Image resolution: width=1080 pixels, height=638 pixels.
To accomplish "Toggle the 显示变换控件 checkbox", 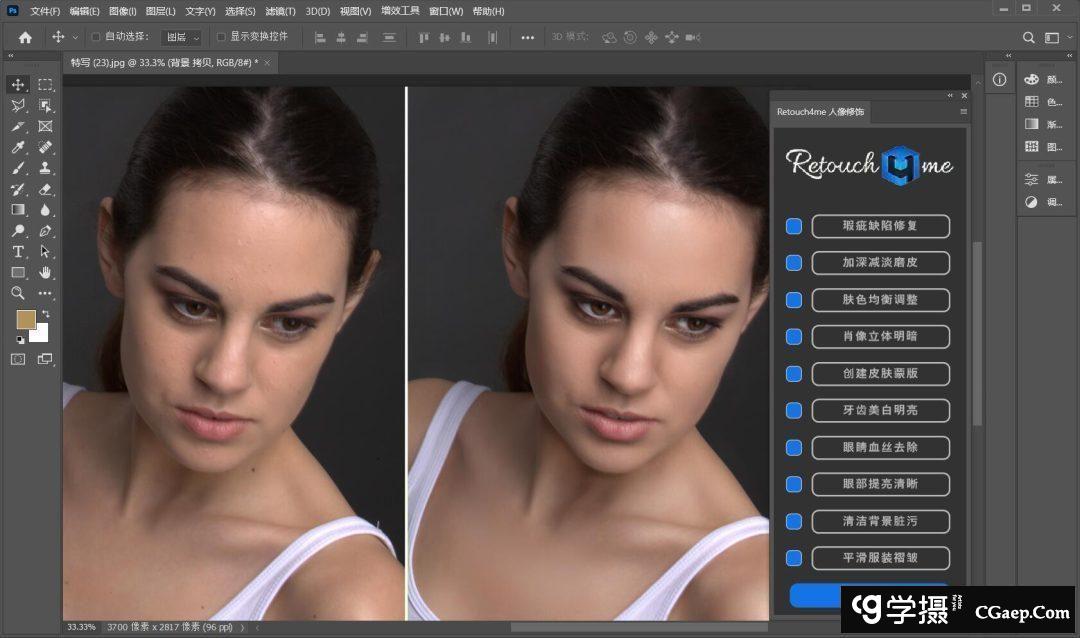I will (x=221, y=37).
